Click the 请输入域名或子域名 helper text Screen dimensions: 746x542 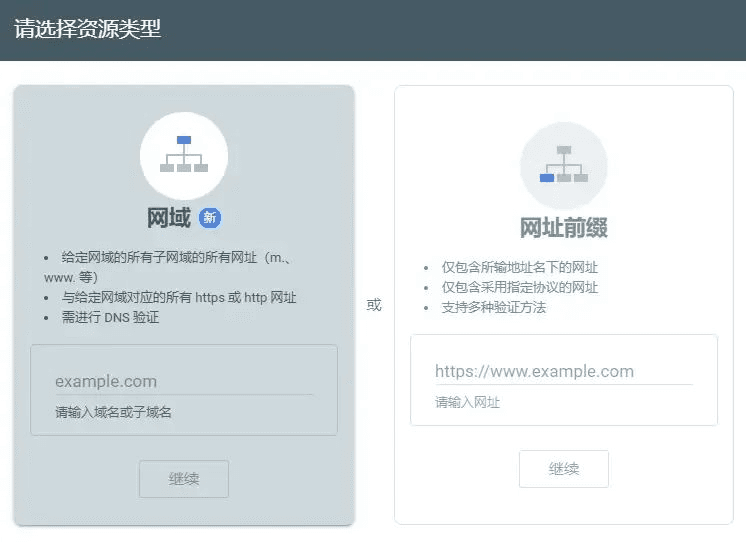click(x=113, y=412)
